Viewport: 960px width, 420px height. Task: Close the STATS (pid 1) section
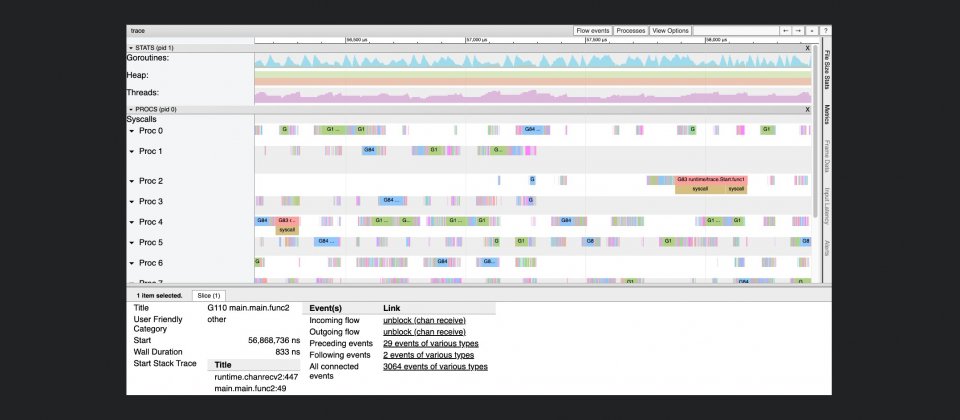click(807, 48)
